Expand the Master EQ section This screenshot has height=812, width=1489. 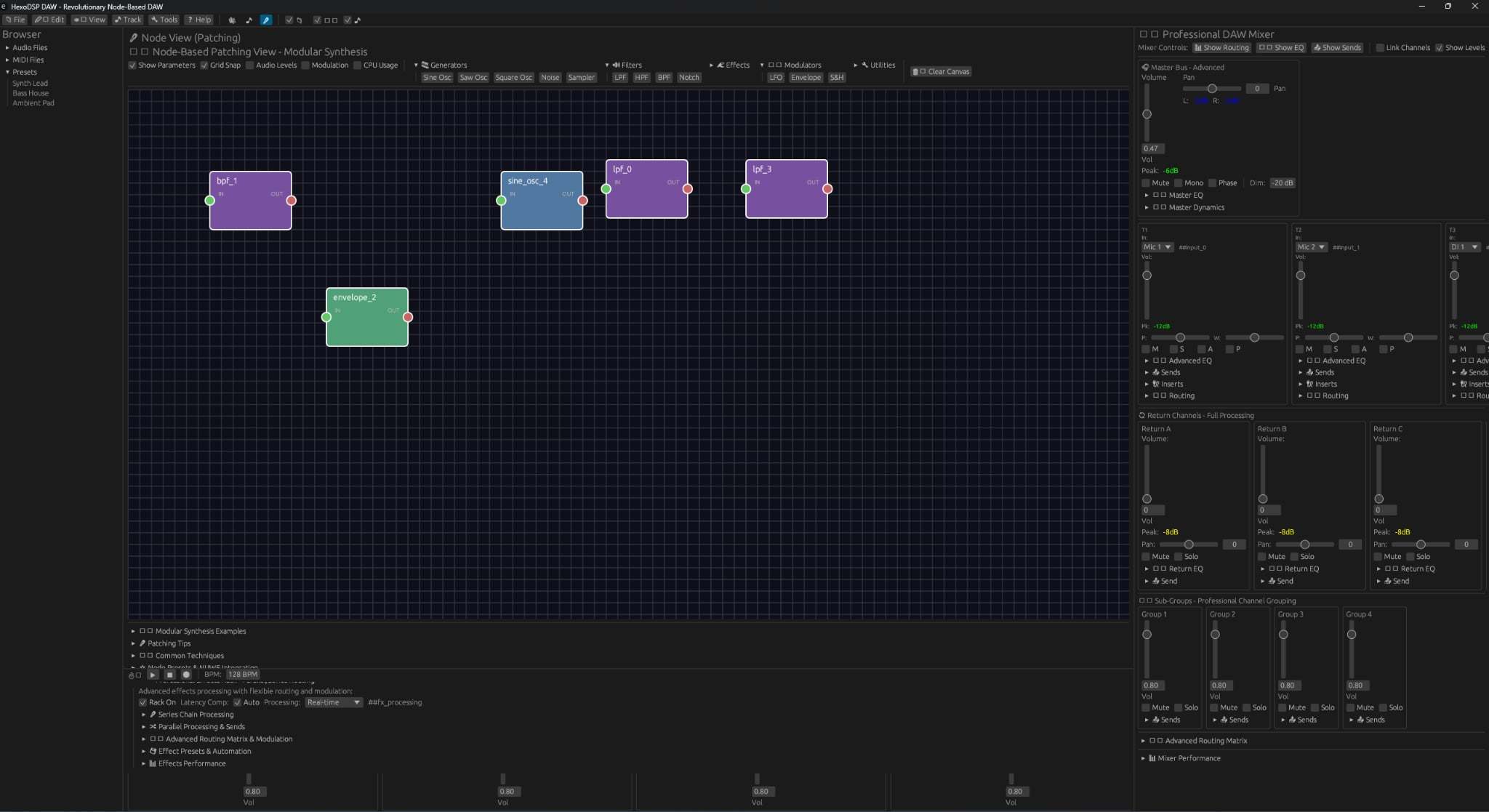[x=1146, y=195]
